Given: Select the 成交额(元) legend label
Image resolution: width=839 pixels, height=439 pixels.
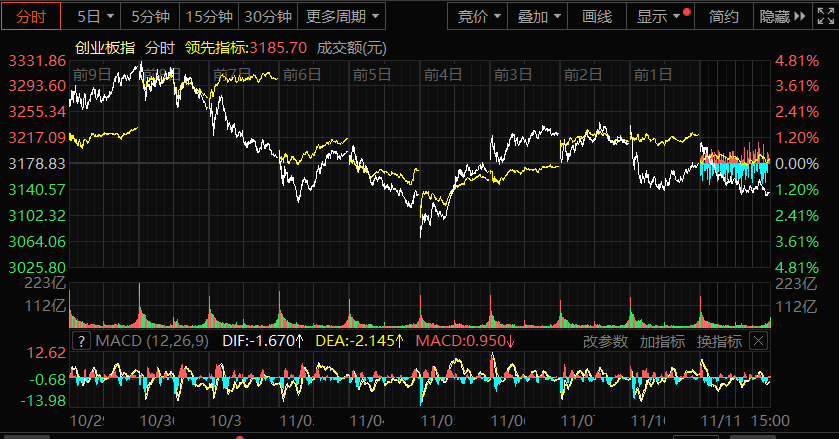Looking at the screenshot, I should tap(351, 48).
